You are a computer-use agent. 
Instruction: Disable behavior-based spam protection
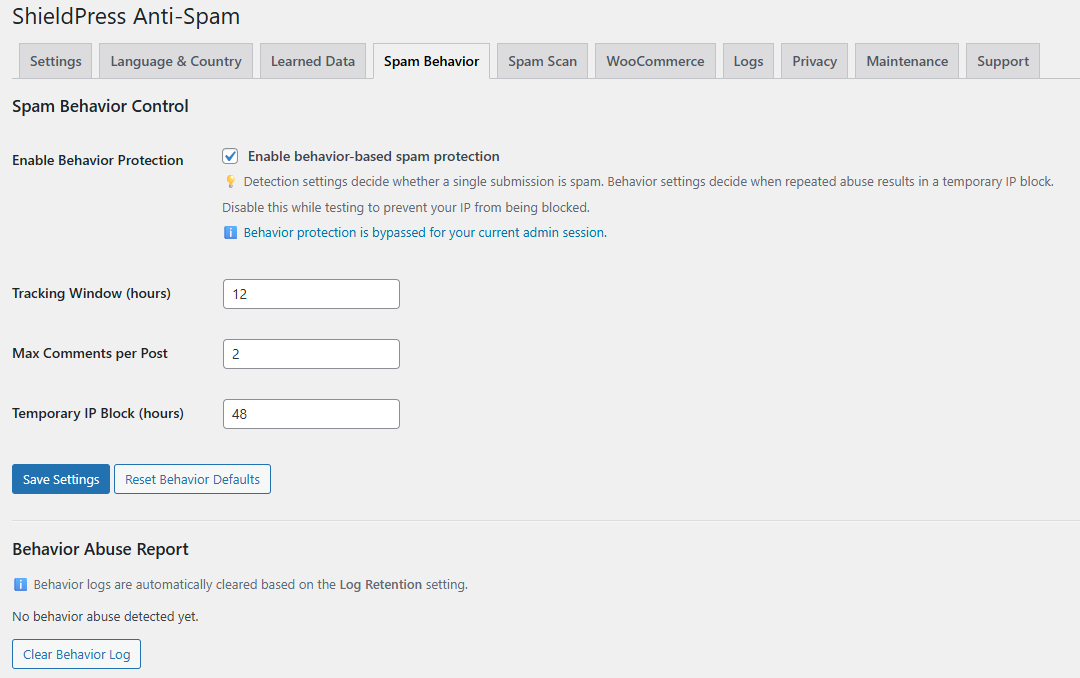230,155
